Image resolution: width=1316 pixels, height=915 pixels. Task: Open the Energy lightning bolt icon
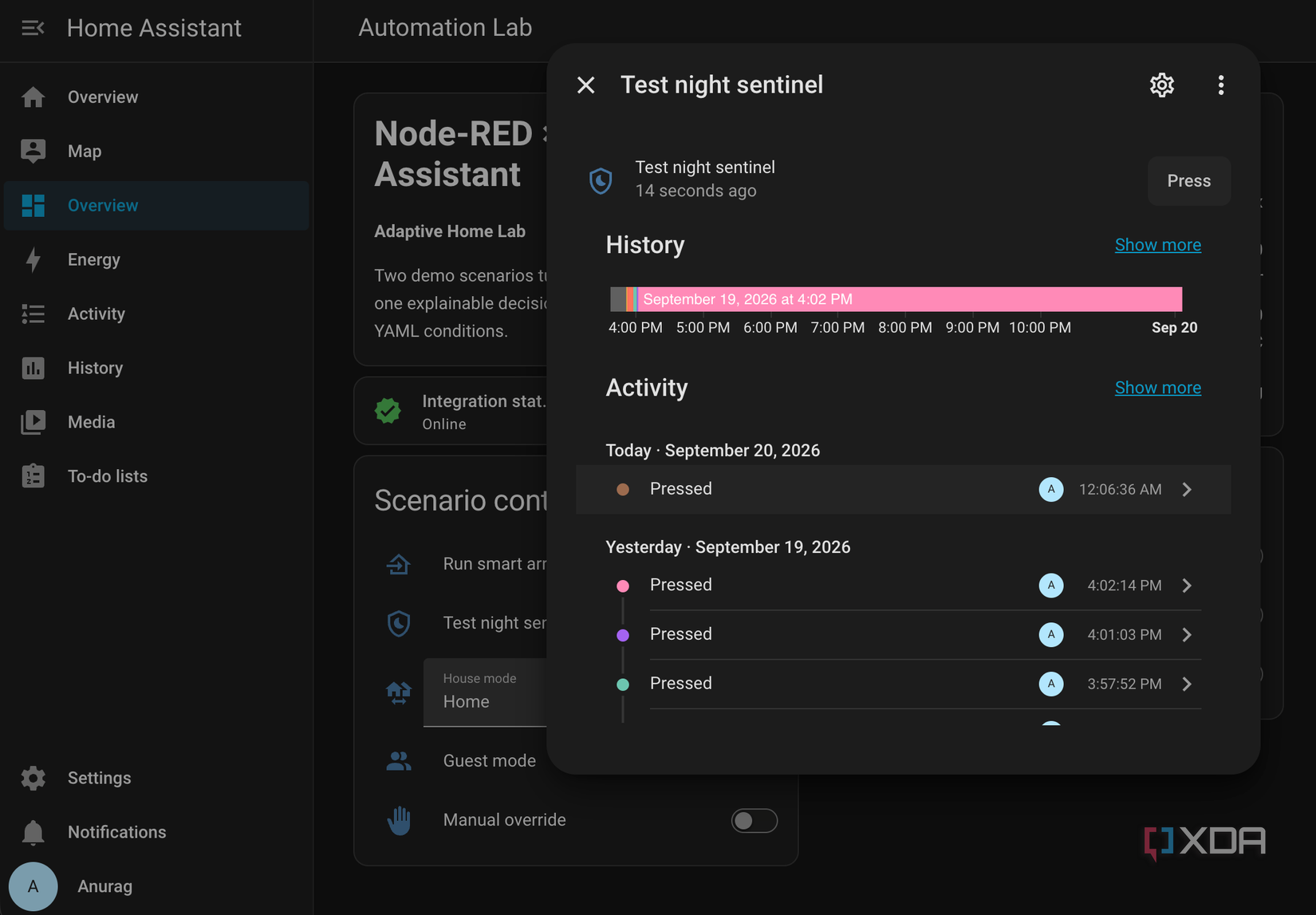[33, 260]
